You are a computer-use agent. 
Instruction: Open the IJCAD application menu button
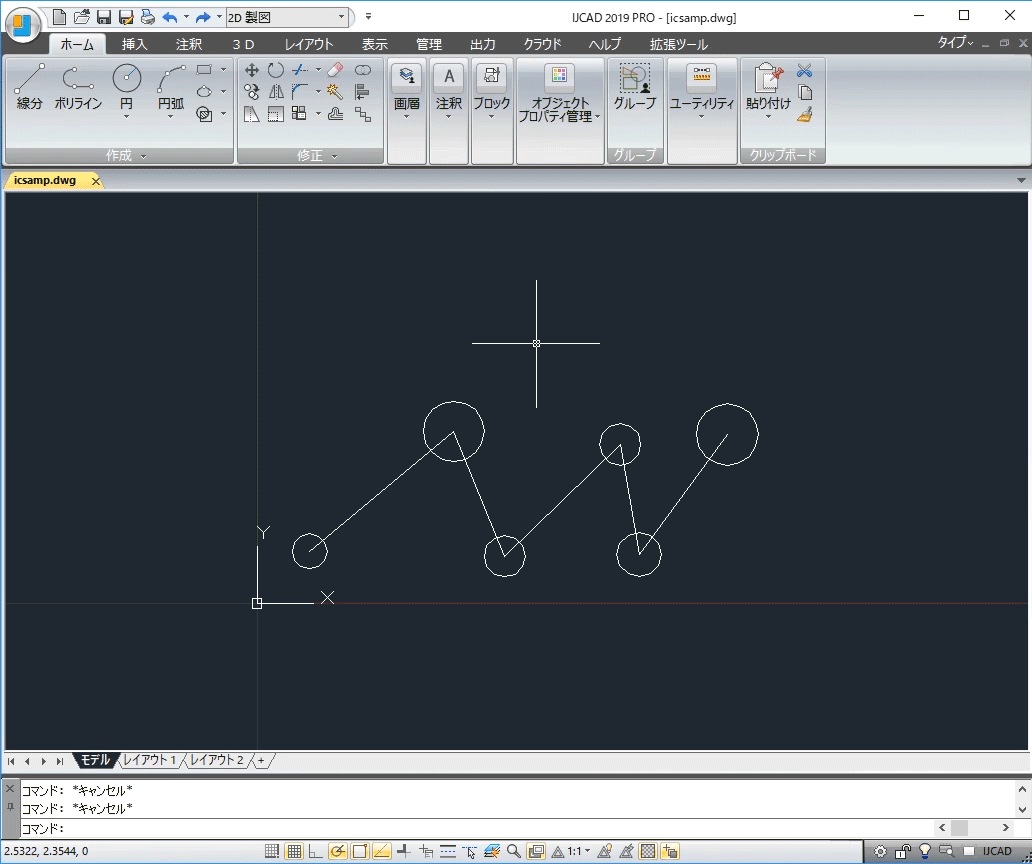(x=23, y=24)
